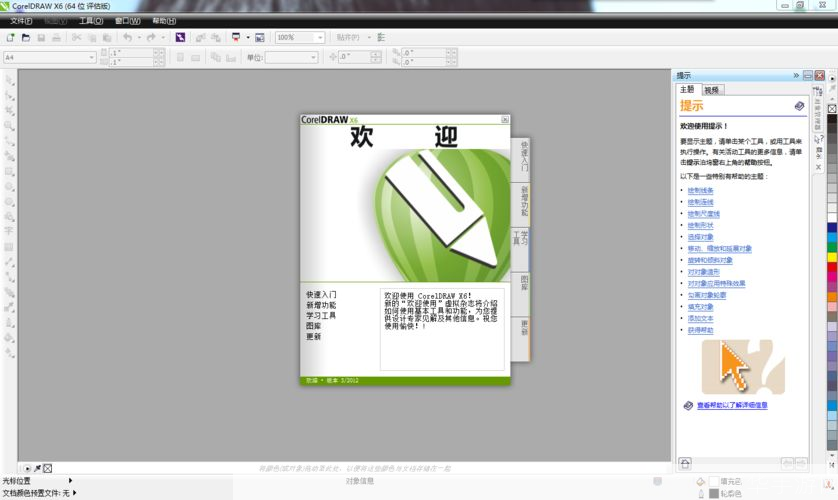
Task: Click the Print icon in toolbar
Action: 56,37
